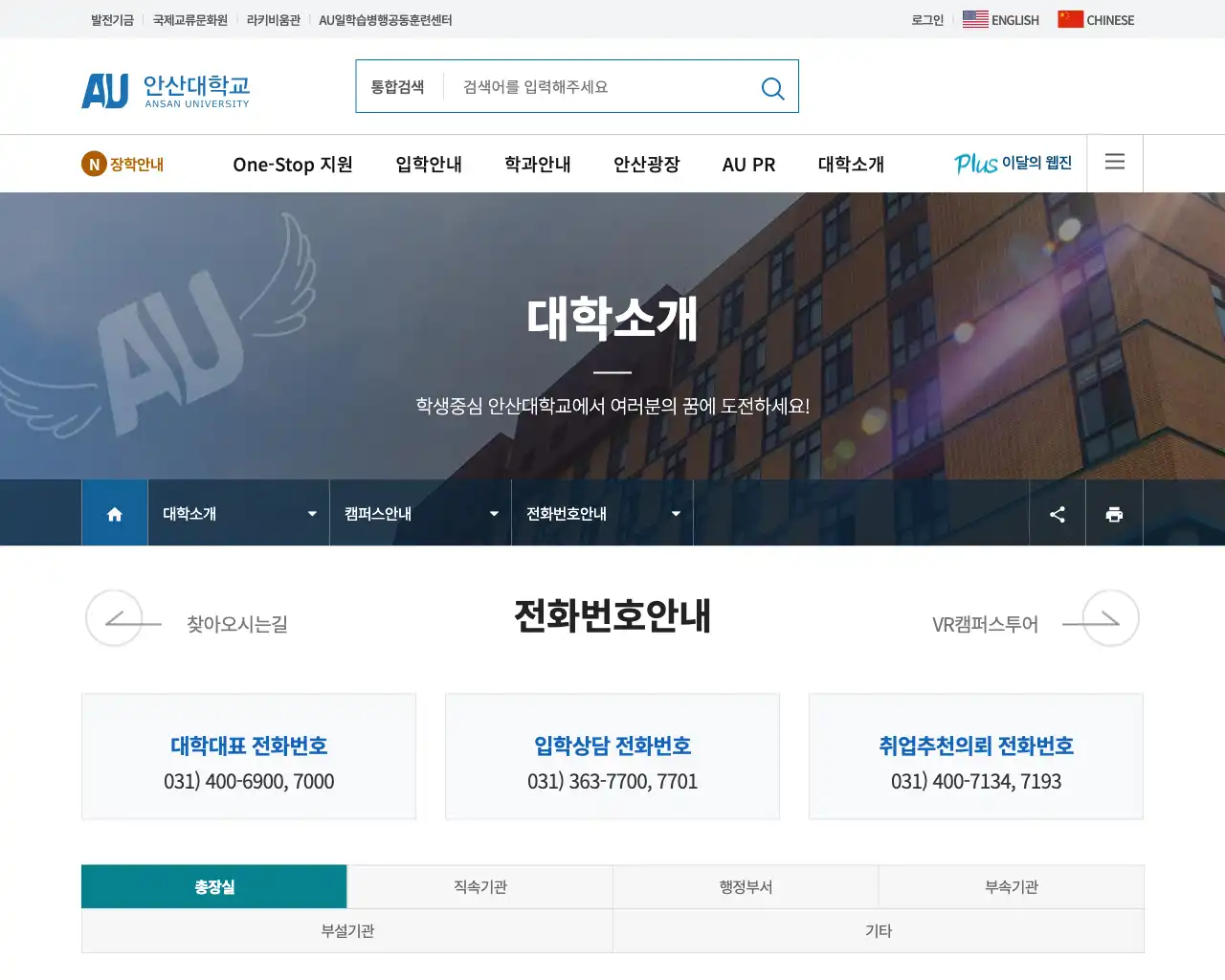Click the share icon
This screenshot has width=1225, height=980.
pos(1057,513)
